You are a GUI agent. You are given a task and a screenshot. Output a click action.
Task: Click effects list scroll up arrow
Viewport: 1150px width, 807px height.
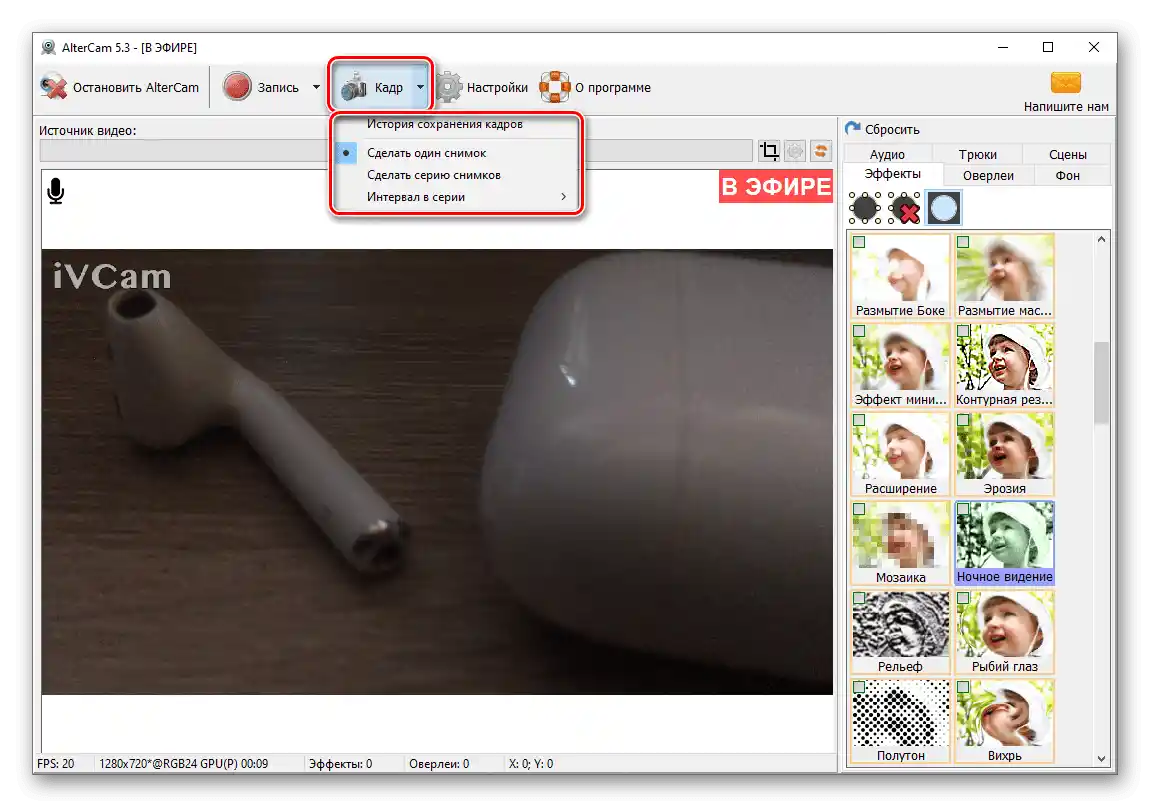[1101, 239]
